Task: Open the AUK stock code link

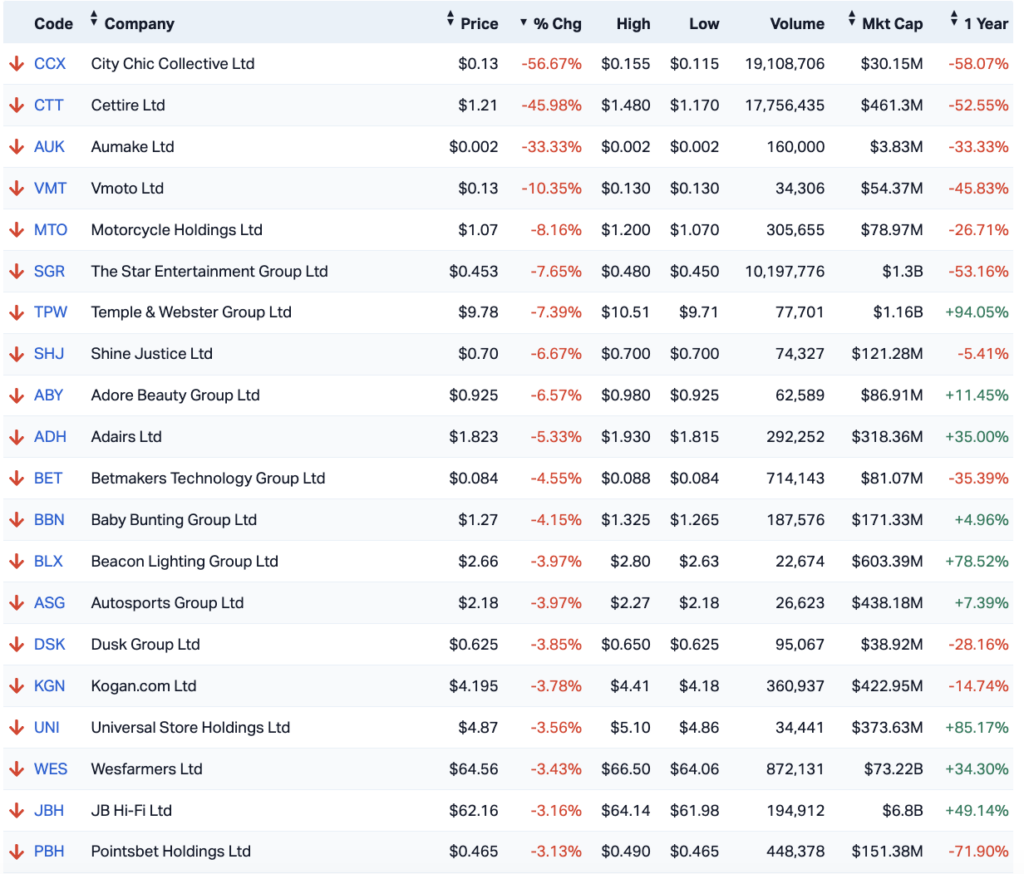Action: (49, 147)
